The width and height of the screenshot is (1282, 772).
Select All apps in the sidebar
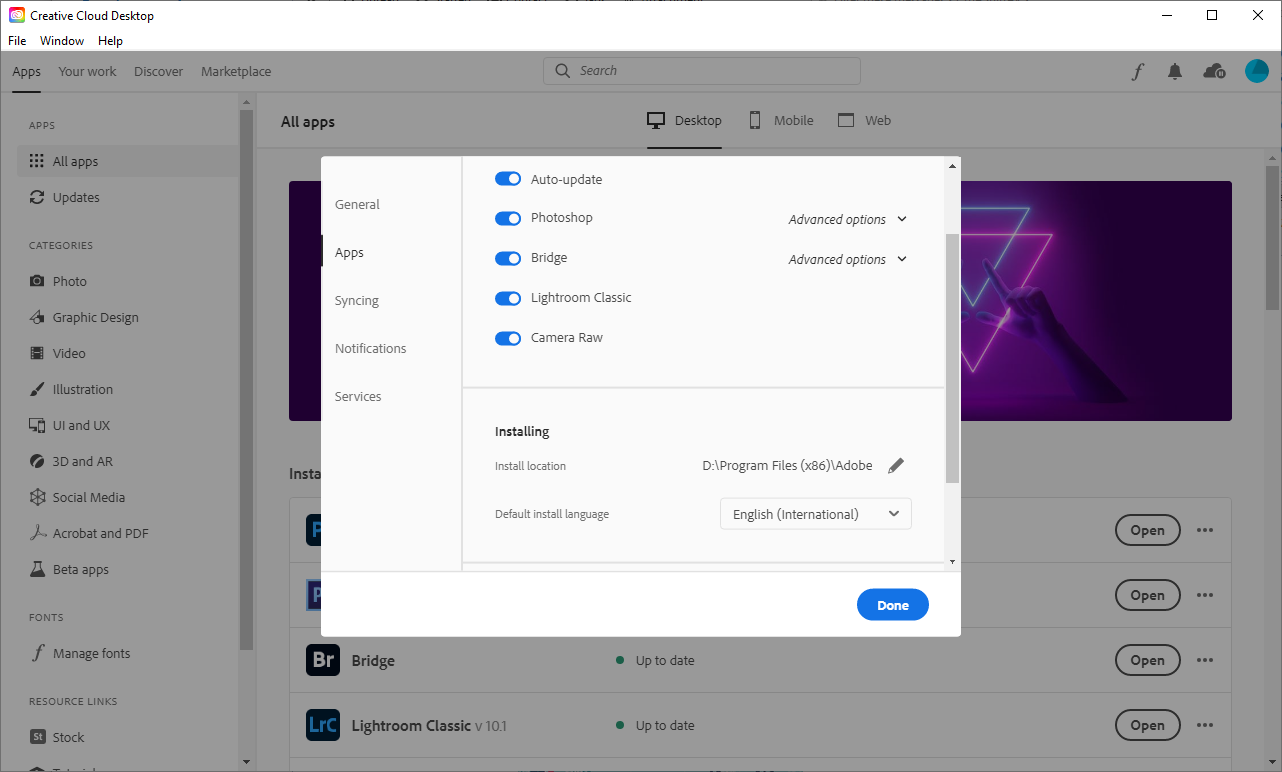(128, 161)
